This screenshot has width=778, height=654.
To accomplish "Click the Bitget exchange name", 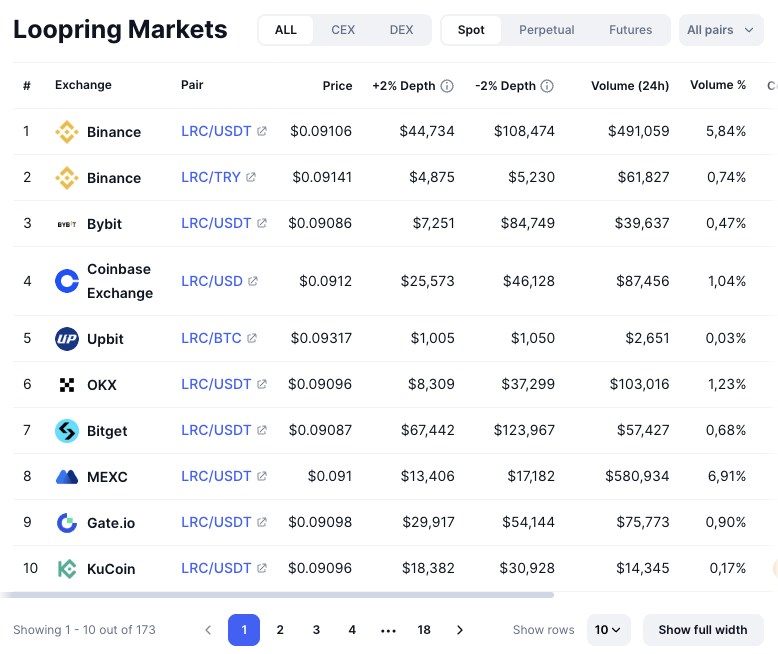I will click(107, 431).
